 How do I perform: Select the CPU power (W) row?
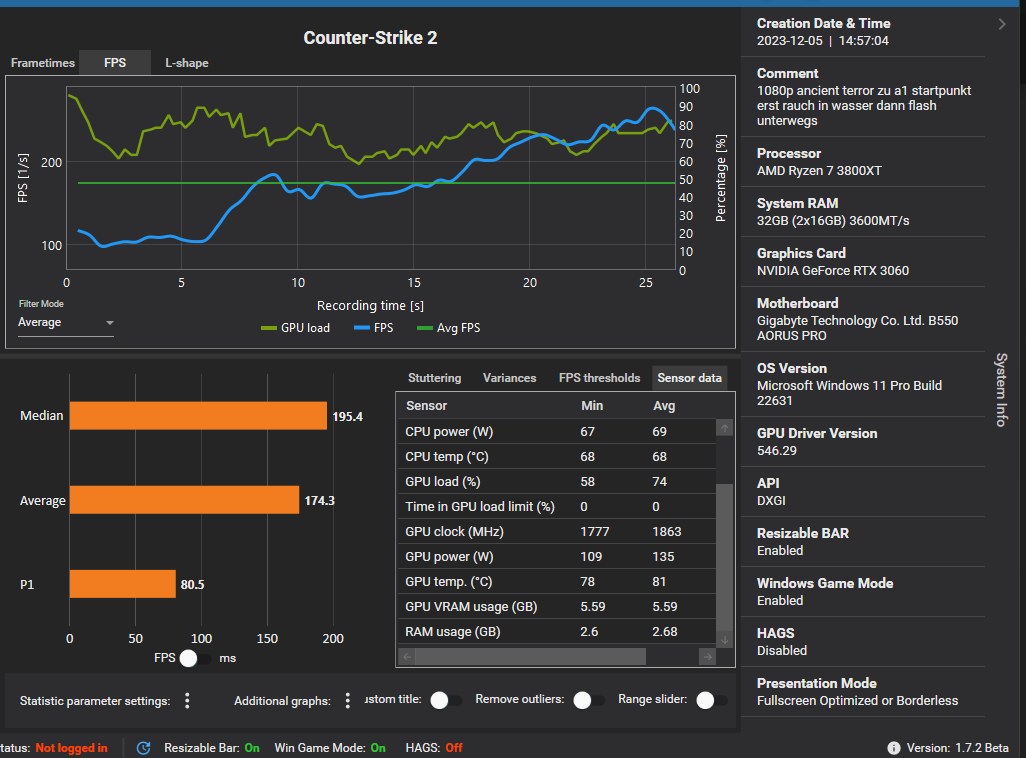557,432
